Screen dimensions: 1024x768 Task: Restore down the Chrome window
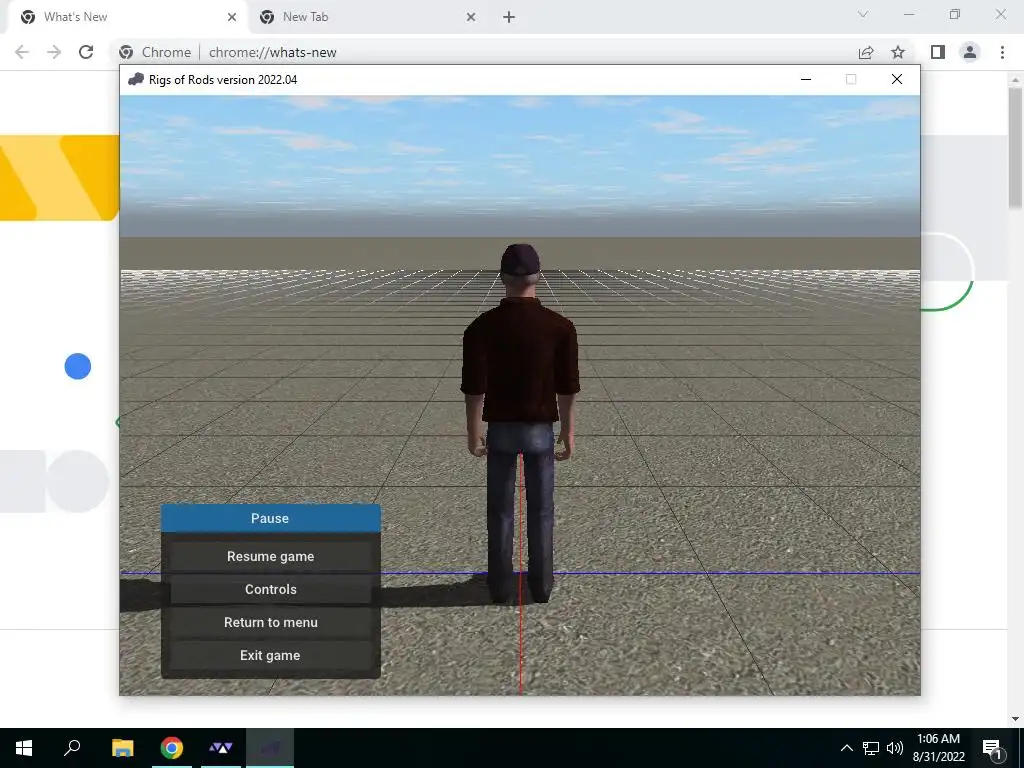pos(955,14)
